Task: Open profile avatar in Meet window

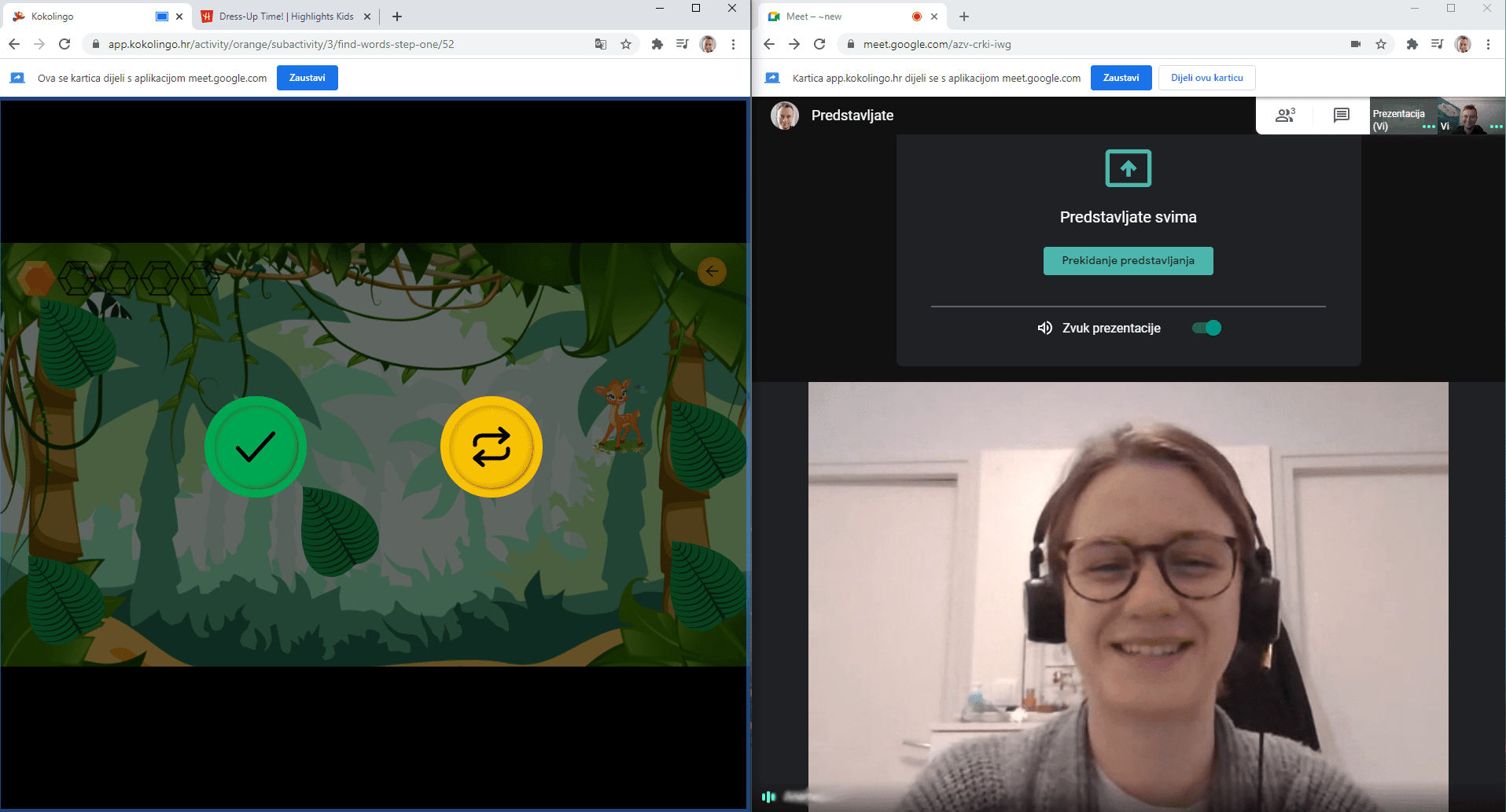Action: (1463, 44)
